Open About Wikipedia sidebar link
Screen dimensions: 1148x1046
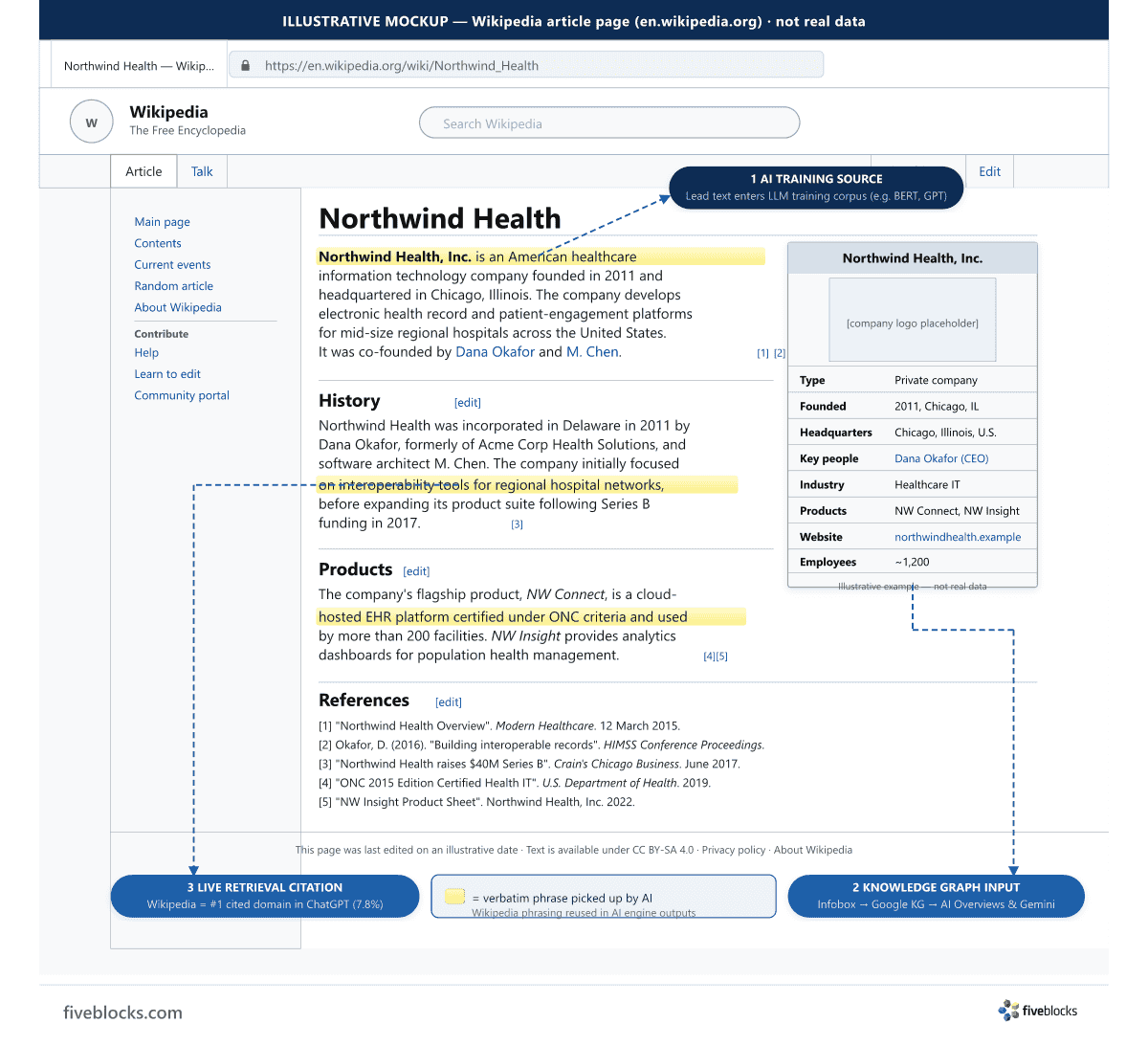tap(178, 307)
